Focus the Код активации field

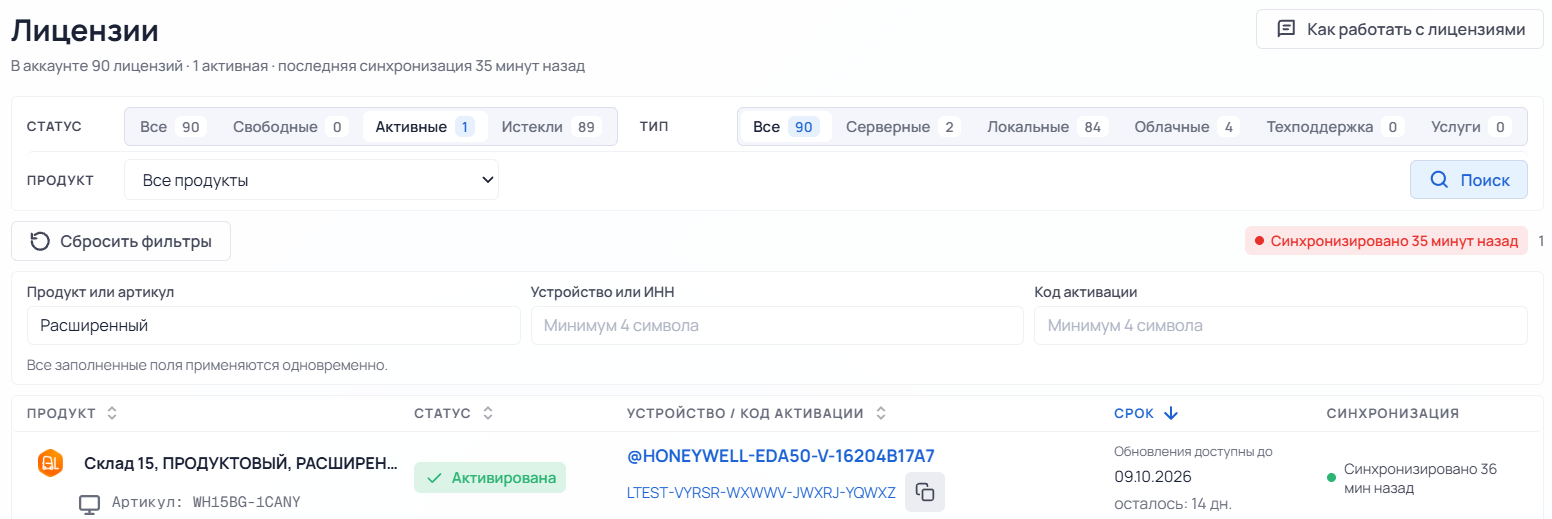point(1281,325)
